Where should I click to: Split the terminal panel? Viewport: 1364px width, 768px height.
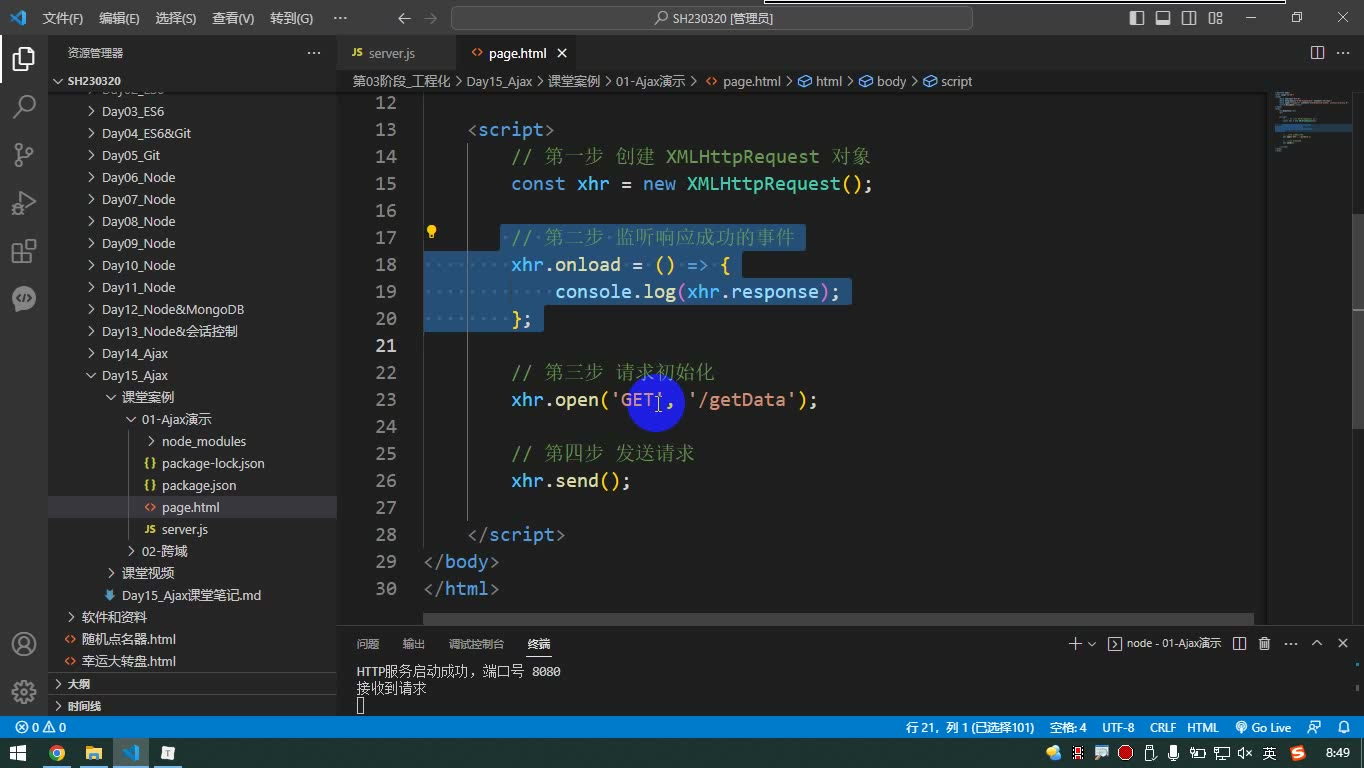1239,644
